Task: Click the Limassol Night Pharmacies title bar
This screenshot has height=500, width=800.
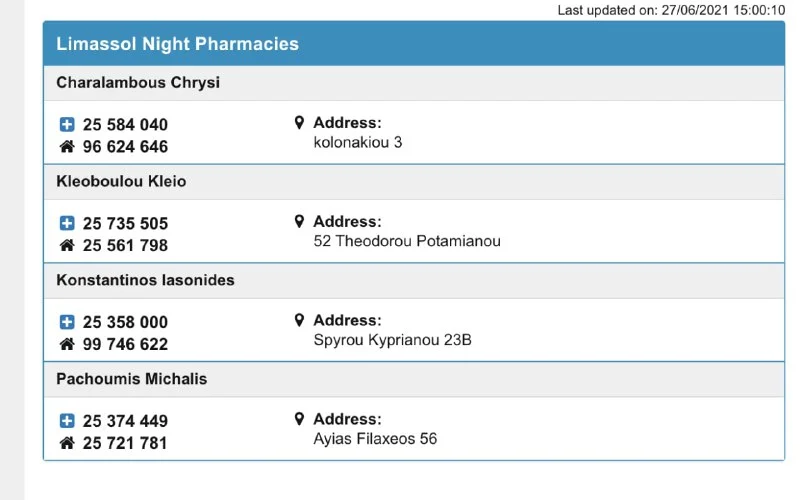Action: [x=177, y=44]
